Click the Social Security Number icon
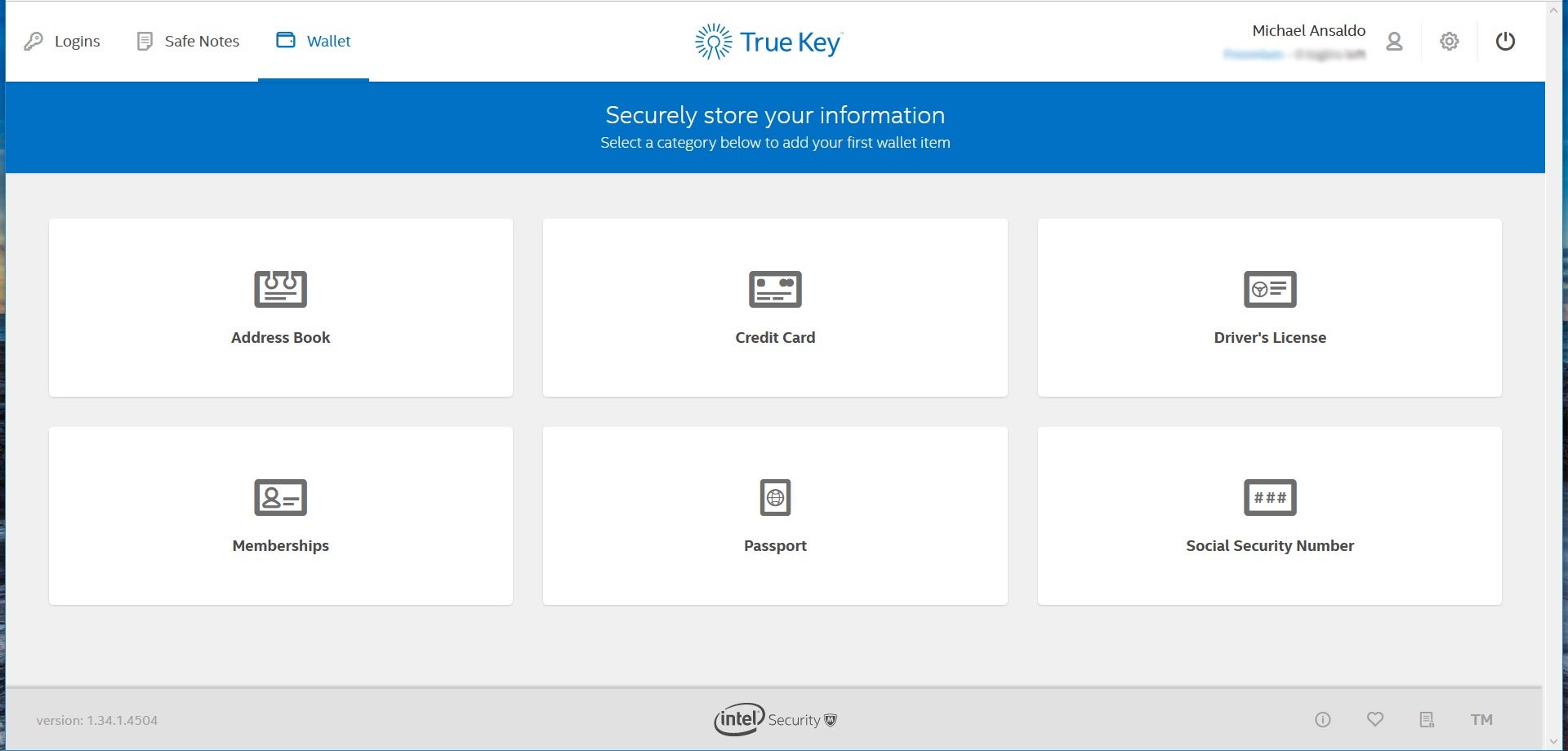 [x=1270, y=497]
